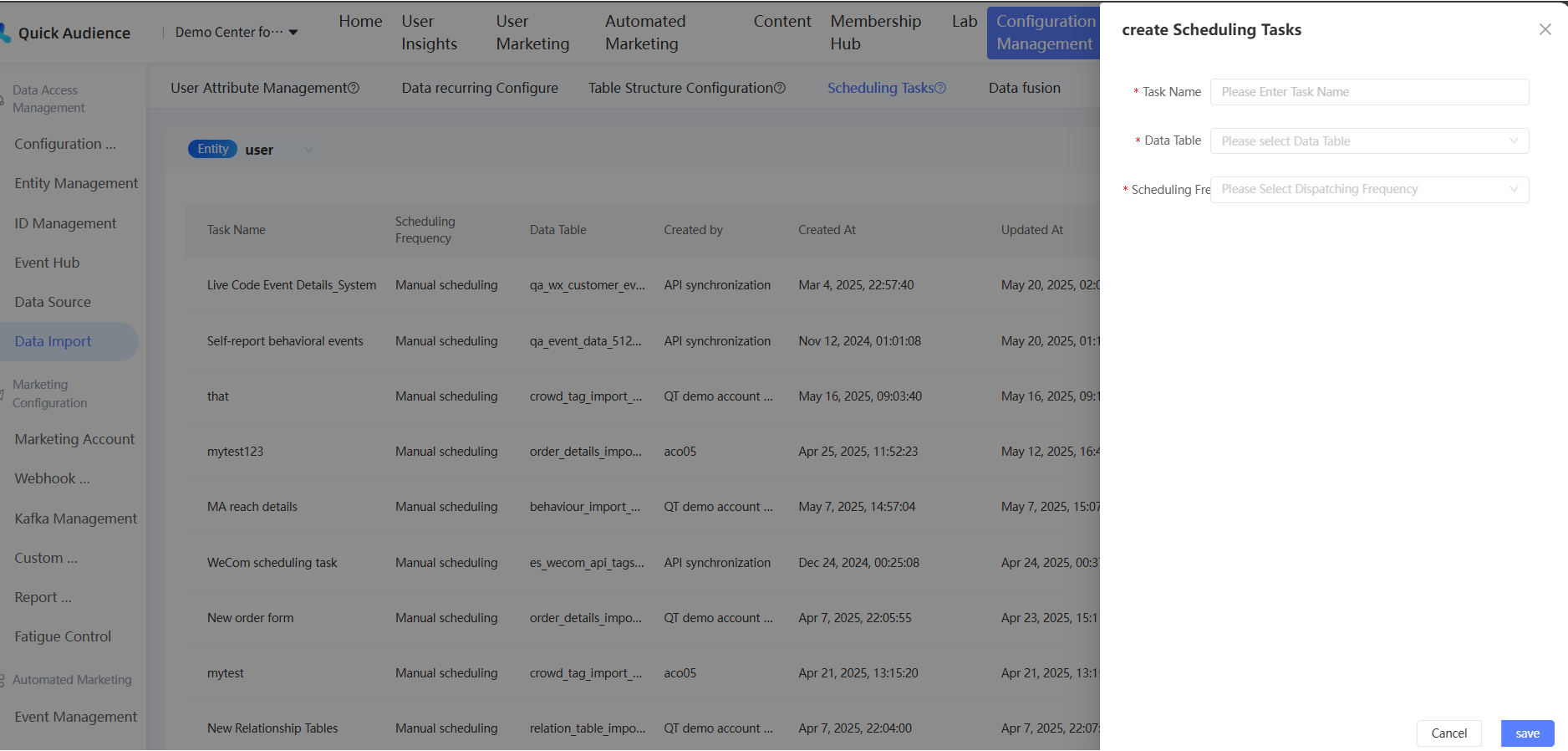Open the Demo Center workspace switcher
Screen dimensions: 1568x751
click(237, 32)
